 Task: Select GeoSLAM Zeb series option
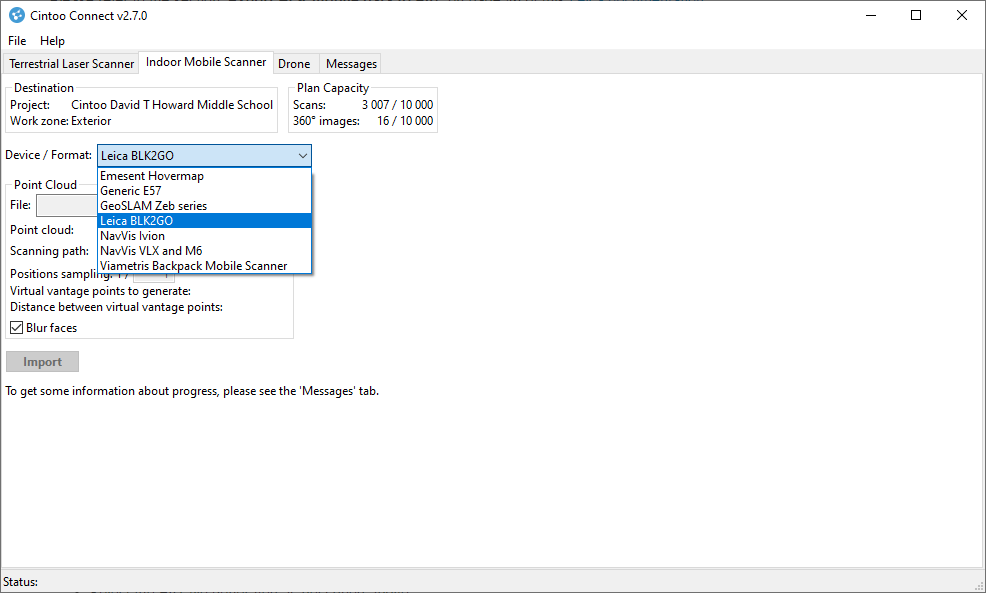click(204, 206)
